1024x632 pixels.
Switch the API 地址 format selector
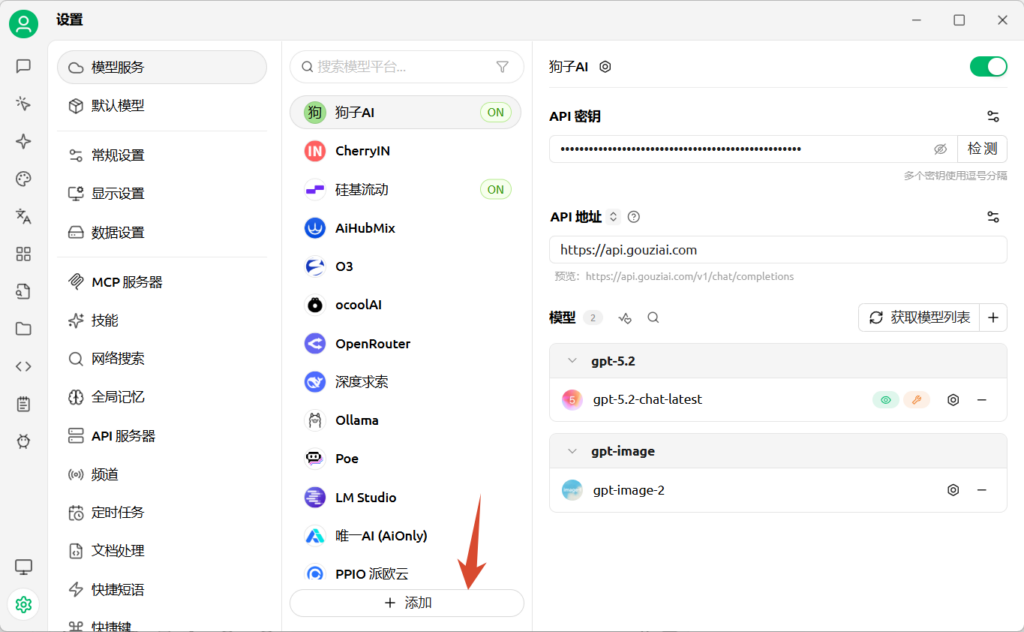pyautogui.click(x=613, y=217)
